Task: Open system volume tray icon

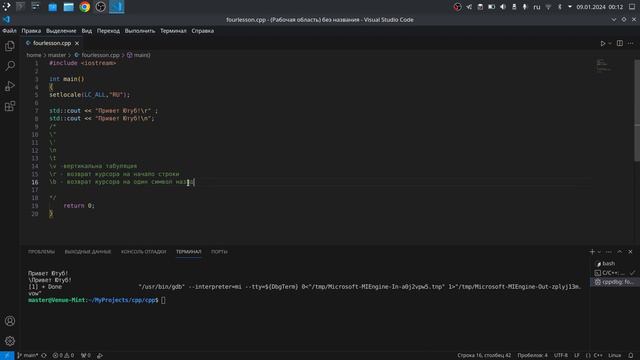Action: [x=503, y=7]
